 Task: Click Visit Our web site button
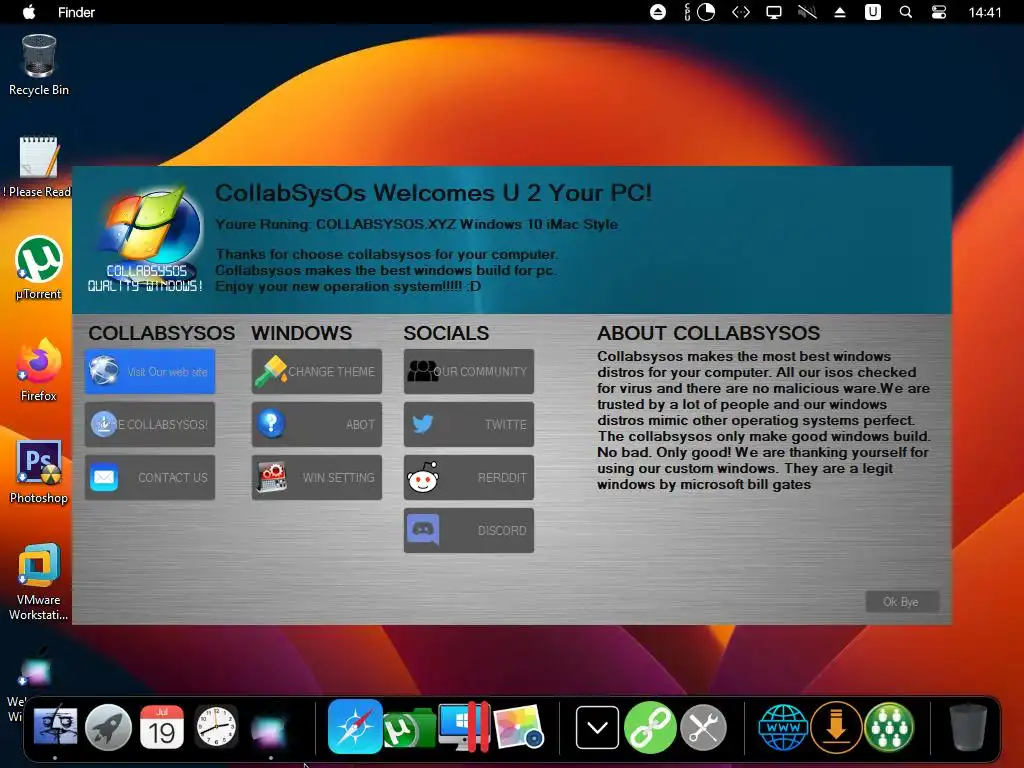150,372
